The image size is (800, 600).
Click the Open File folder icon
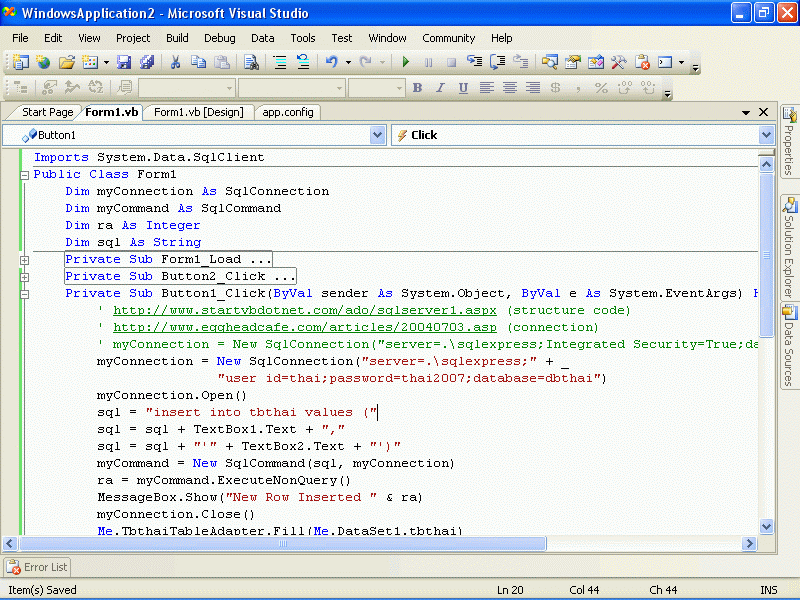[66, 62]
